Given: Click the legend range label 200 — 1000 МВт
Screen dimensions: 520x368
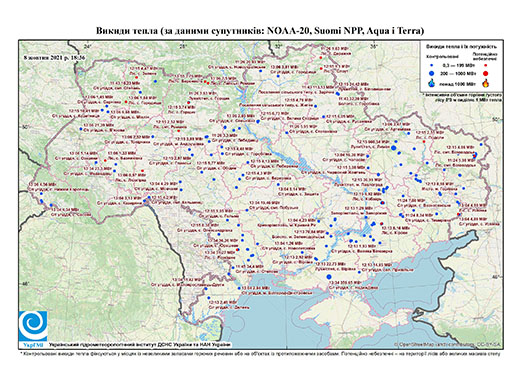Looking at the screenshot, I should pyautogui.click(x=457, y=73).
